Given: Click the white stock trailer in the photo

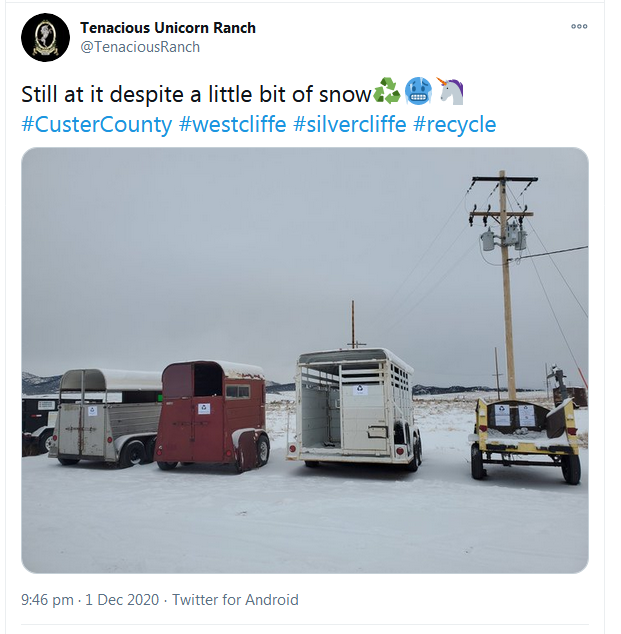Looking at the screenshot, I should pyautogui.click(x=354, y=408).
